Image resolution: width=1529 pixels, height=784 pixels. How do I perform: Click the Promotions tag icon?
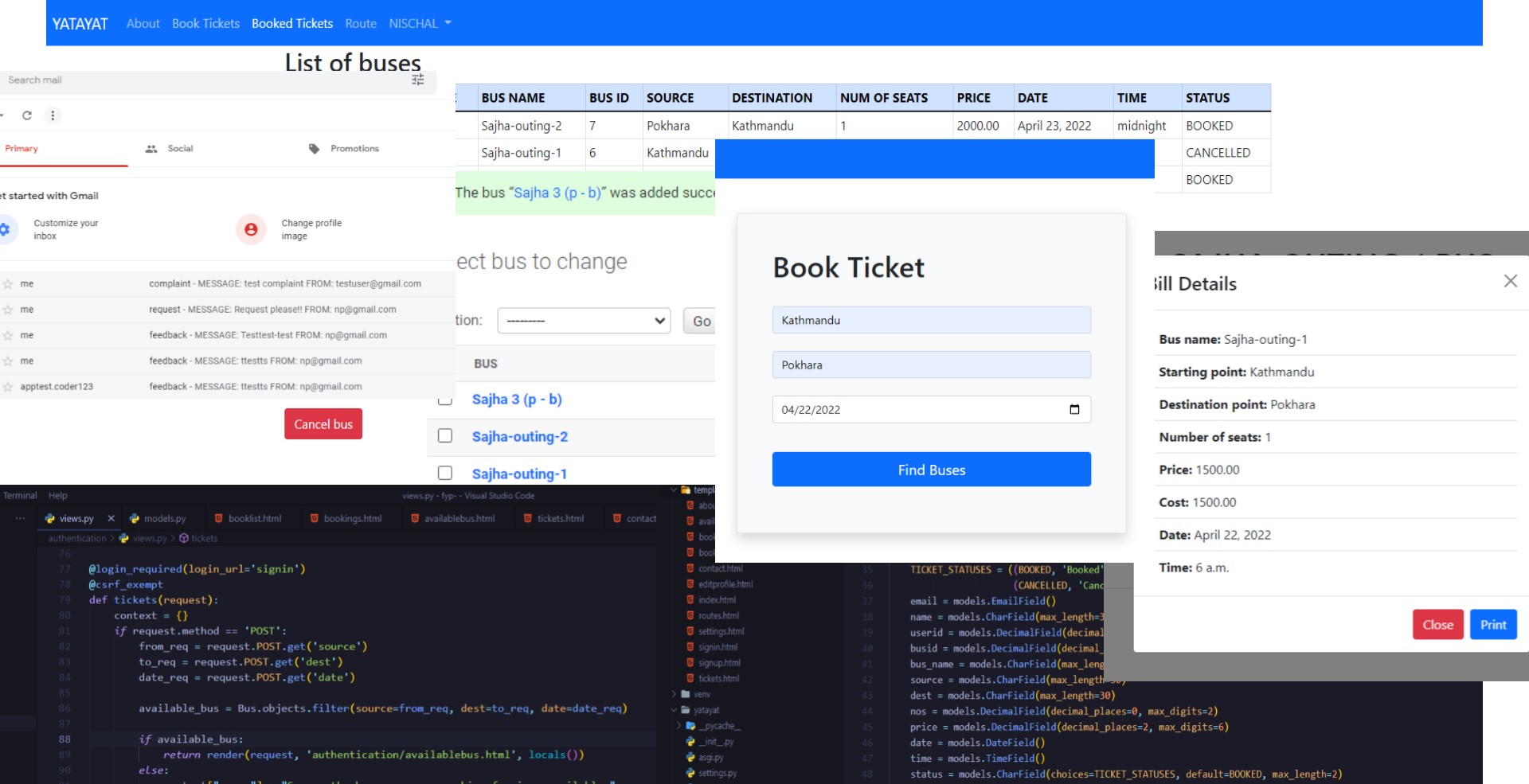(315, 149)
